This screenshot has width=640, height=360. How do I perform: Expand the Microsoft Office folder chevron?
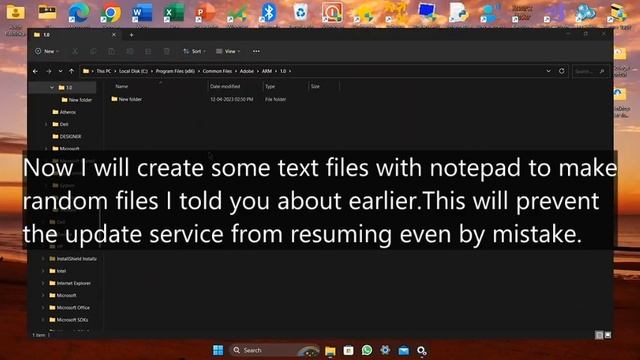click(43, 308)
